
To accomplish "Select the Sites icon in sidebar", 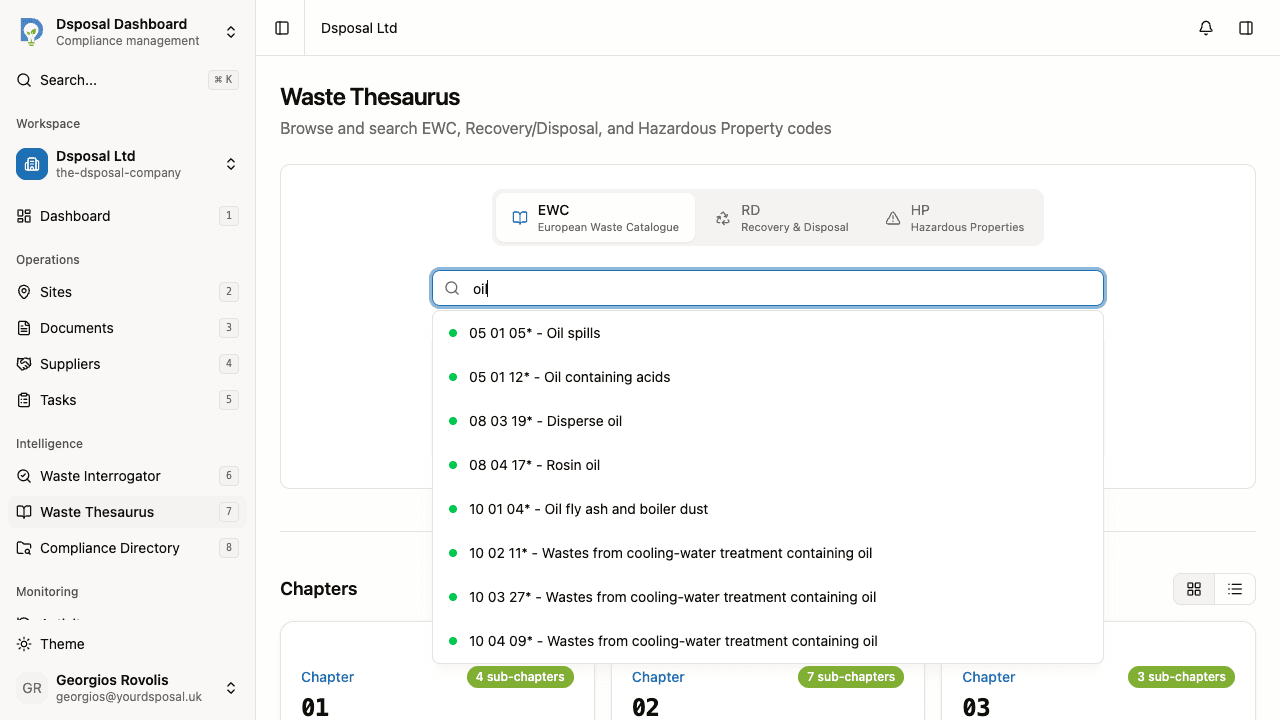I will pyautogui.click(x=22, y=292).
